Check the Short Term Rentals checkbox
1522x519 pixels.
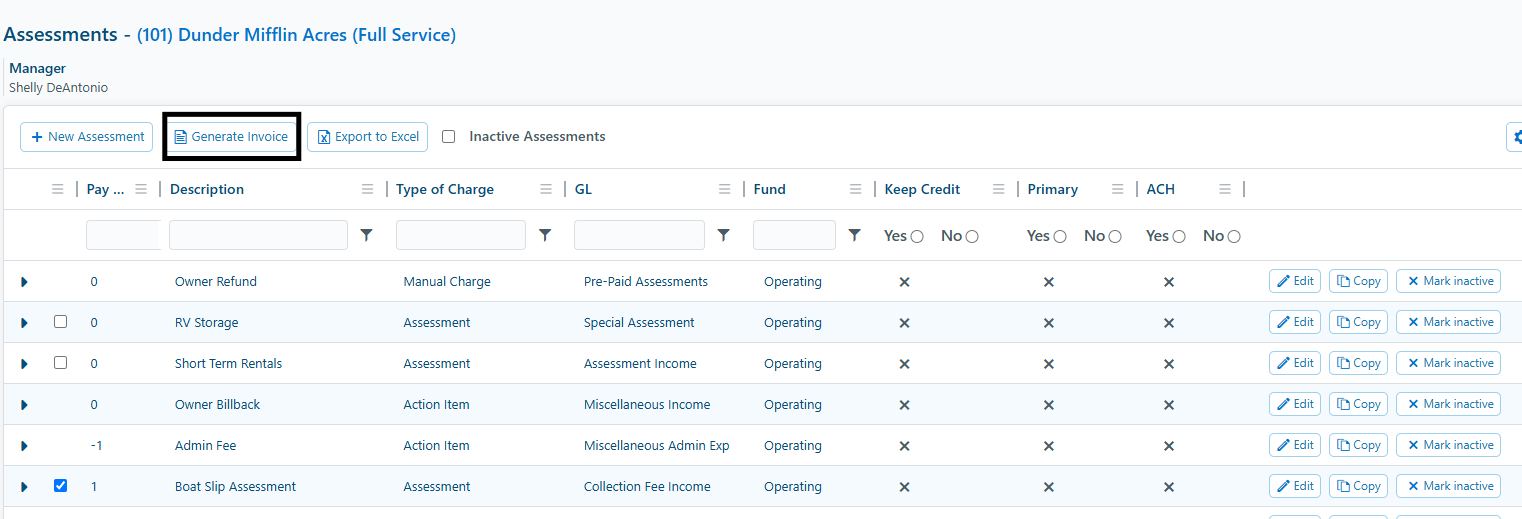click(x=60, y=363)
